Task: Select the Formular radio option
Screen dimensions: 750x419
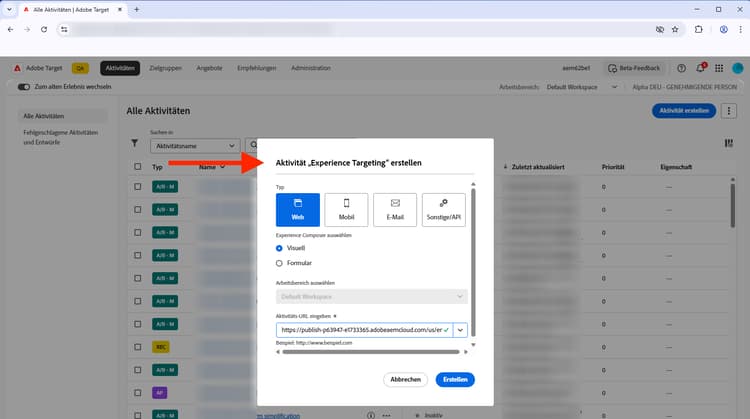Action: coord(279,263)
